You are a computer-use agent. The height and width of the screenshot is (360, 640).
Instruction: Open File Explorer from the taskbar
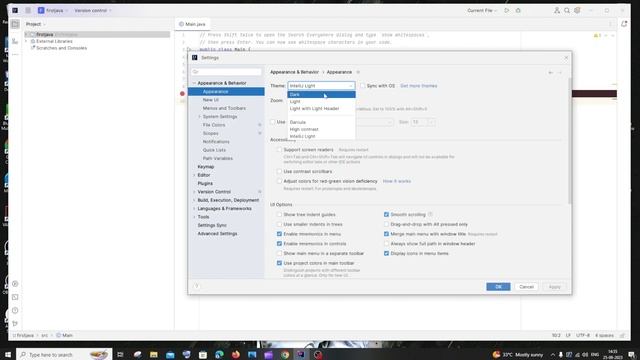pos(153,355)
